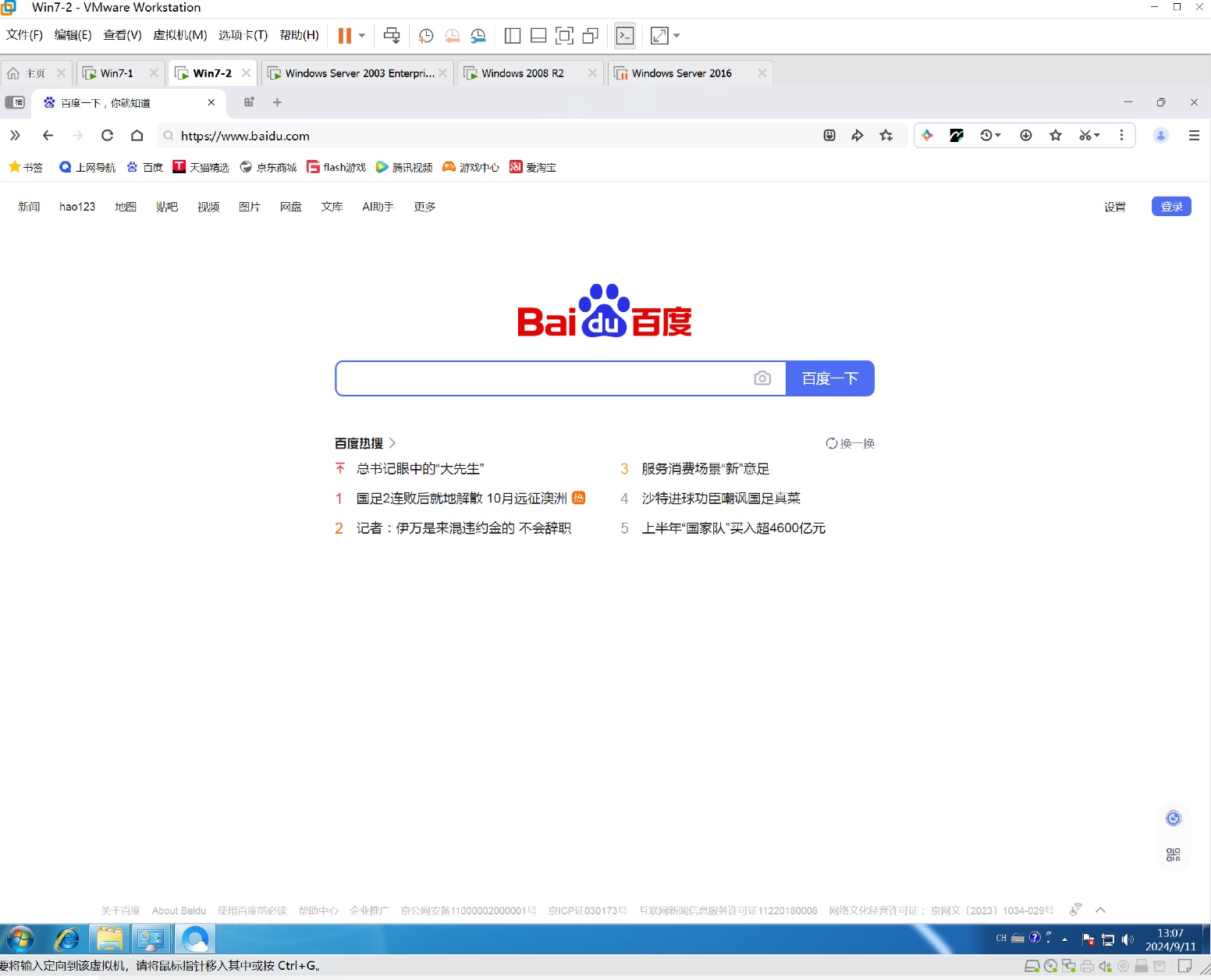Click the blue 登录 login button
Screen dimensions: 1211x980
pos(1171,207)
